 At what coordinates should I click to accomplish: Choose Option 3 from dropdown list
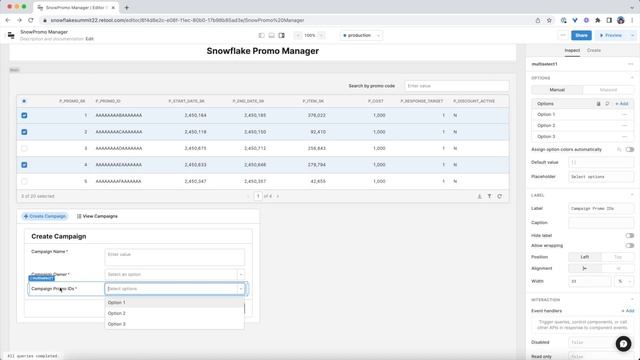[x=175, y=324]
